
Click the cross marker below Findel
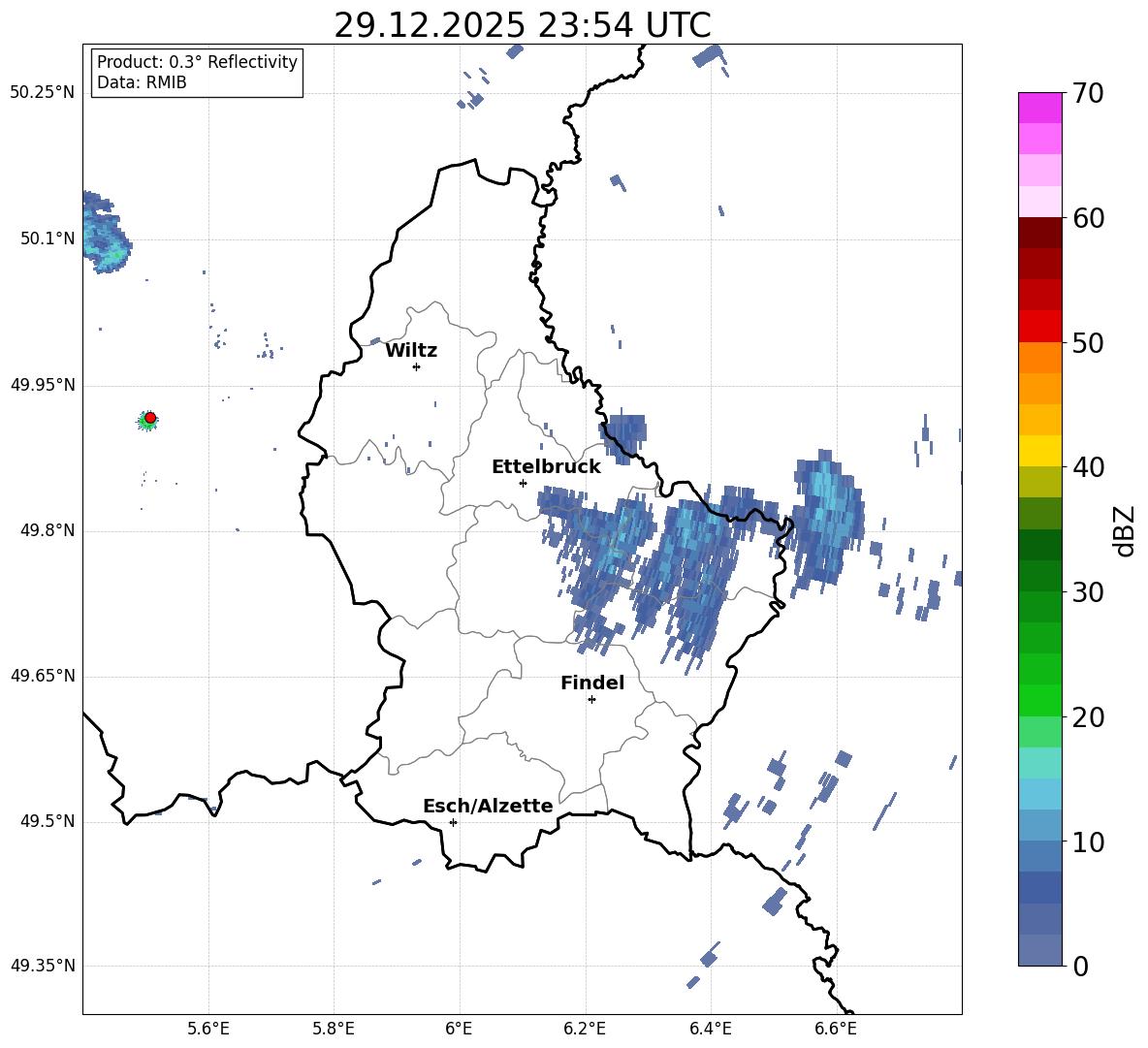click(x=591, y=700)
